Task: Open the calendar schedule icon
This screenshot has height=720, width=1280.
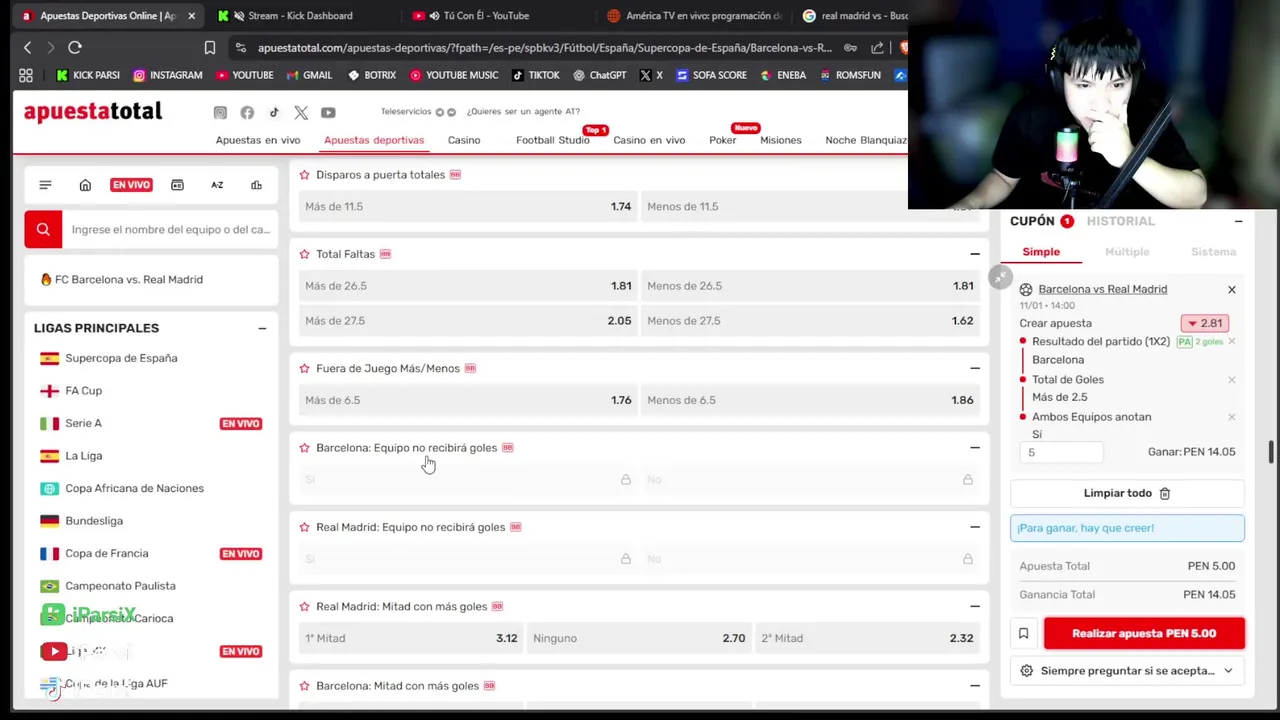Action: 177,185
